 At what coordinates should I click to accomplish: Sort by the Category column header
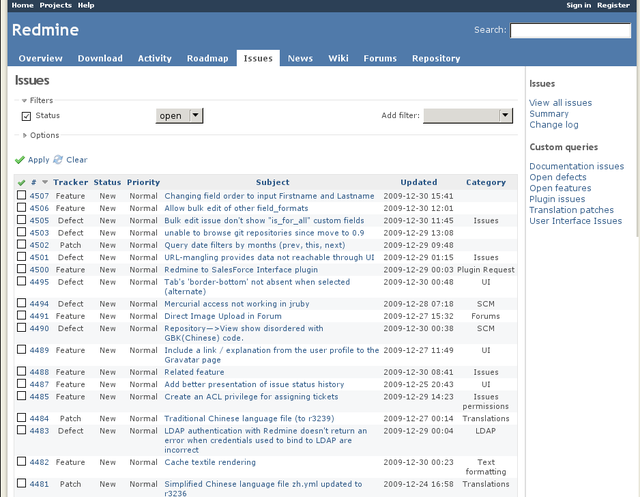486,182
